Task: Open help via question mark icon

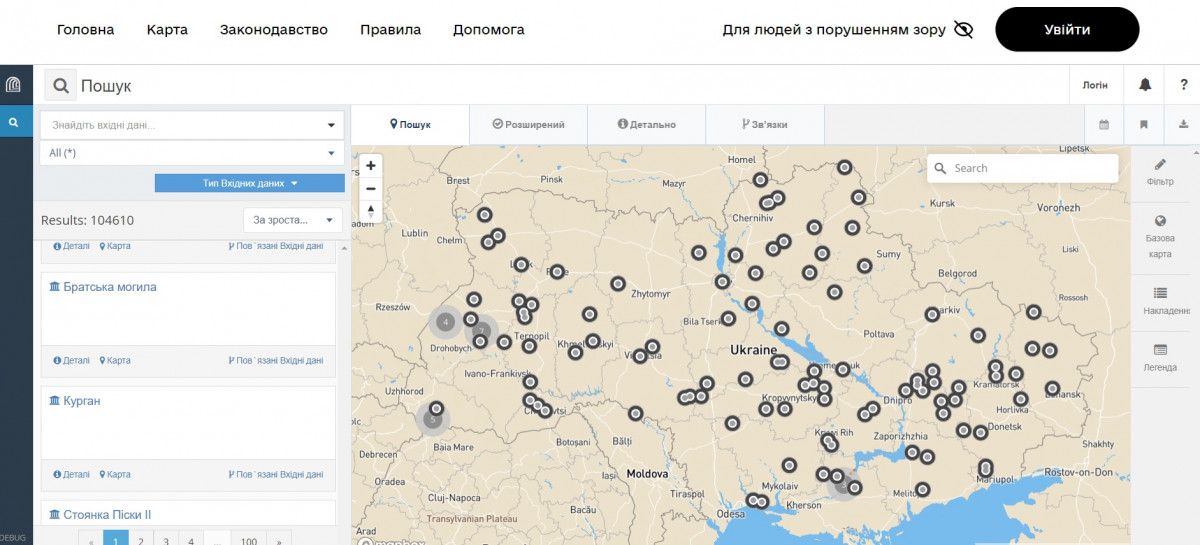Action: coord(1183,85)
